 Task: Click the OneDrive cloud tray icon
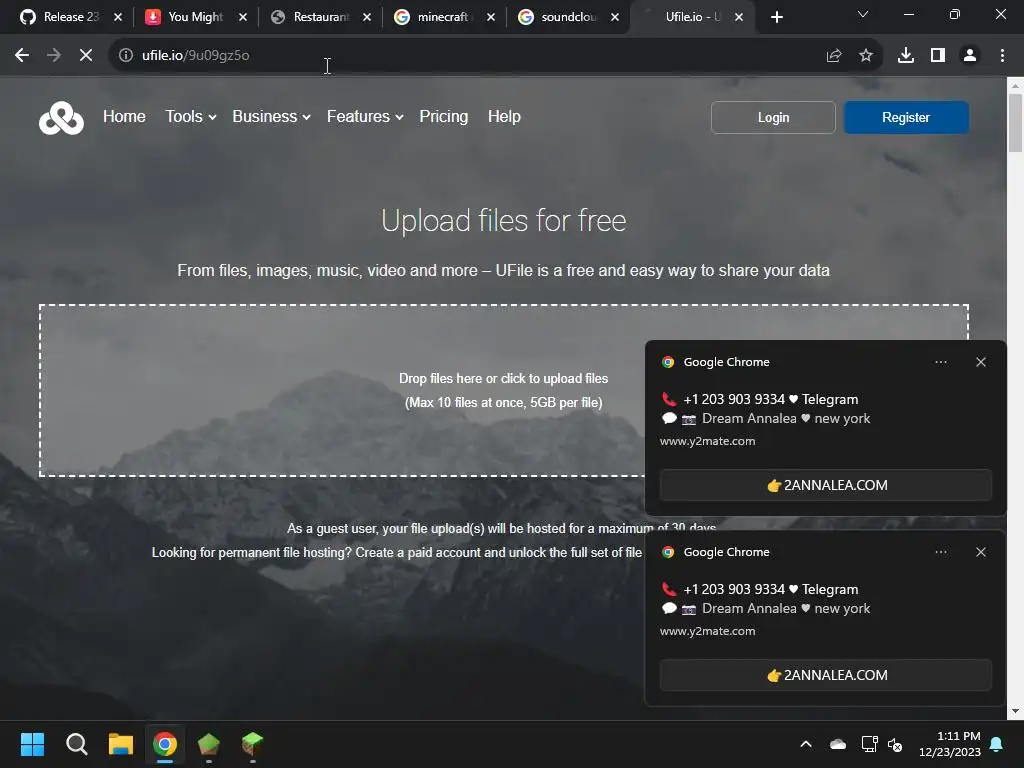(838, 744)
